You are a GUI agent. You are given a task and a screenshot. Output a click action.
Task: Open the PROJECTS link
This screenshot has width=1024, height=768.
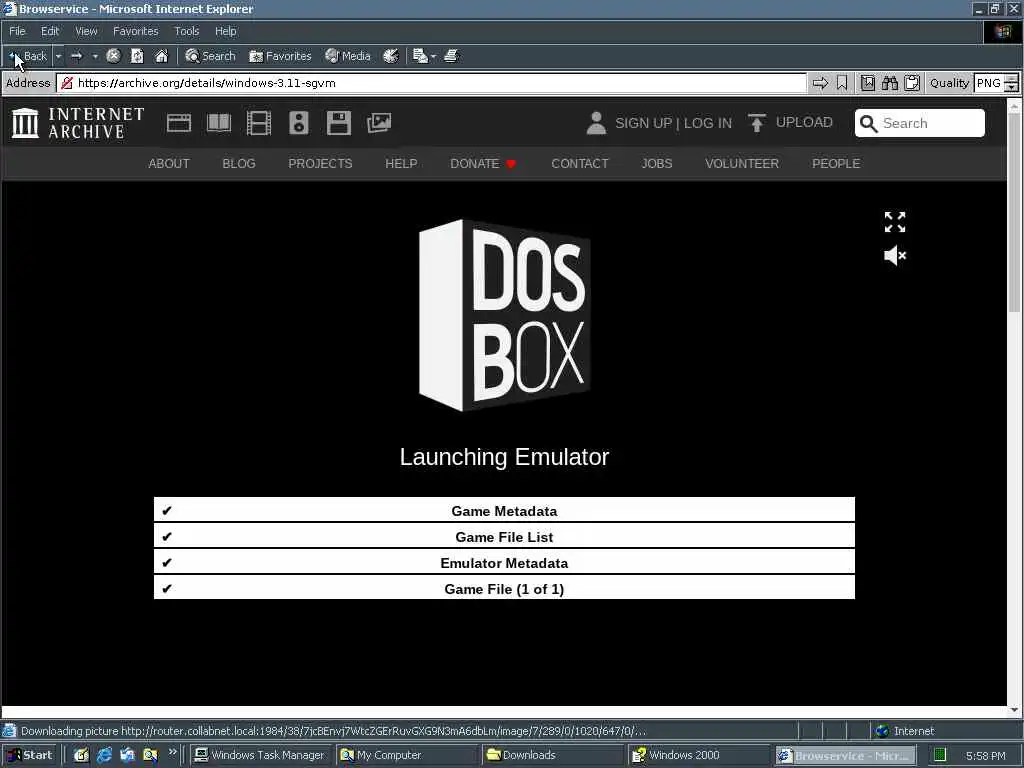point(320,163)
